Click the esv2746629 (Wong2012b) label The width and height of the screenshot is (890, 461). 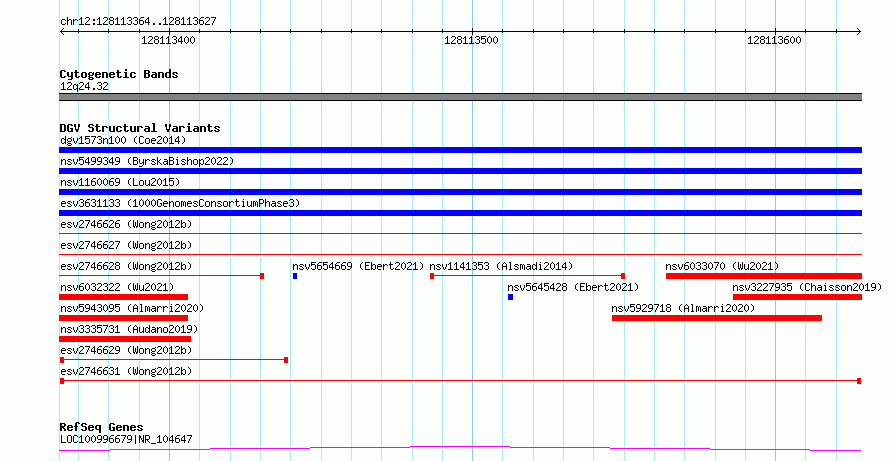pyautogui.click(x=126, y=350)
